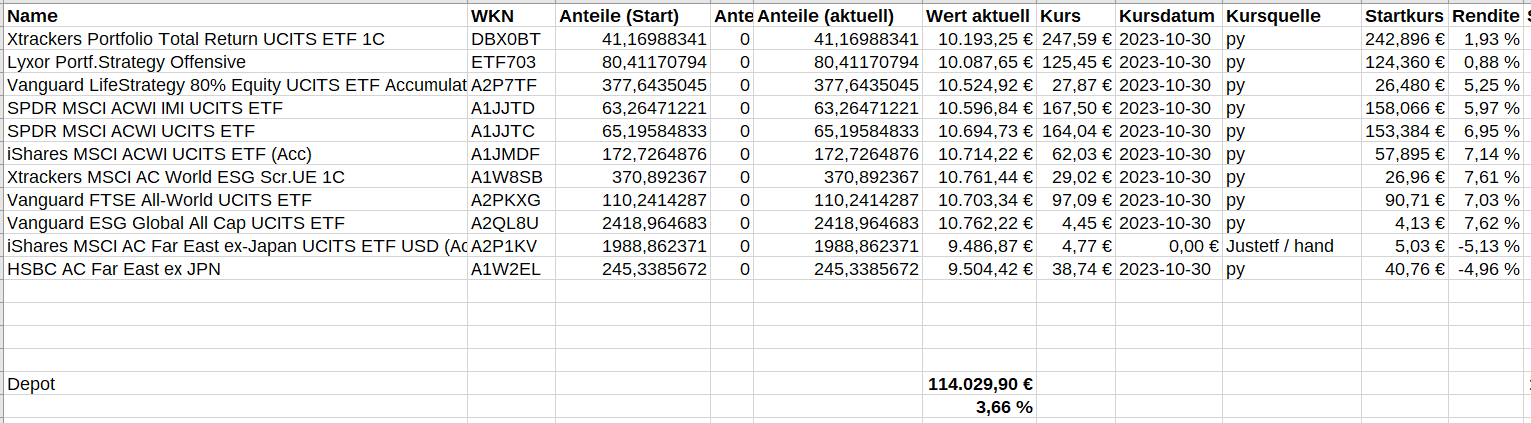The height and width of the screenshot is (423, 1531).
Task: Select the "Kursdatum" header cell
Action: [x=1167, y=16]
